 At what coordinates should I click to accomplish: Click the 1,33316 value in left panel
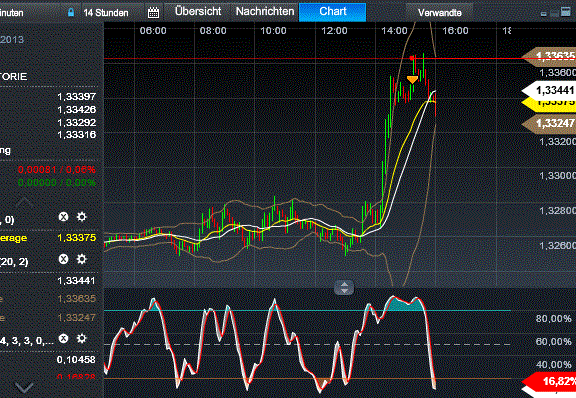[x=76, y=135]
